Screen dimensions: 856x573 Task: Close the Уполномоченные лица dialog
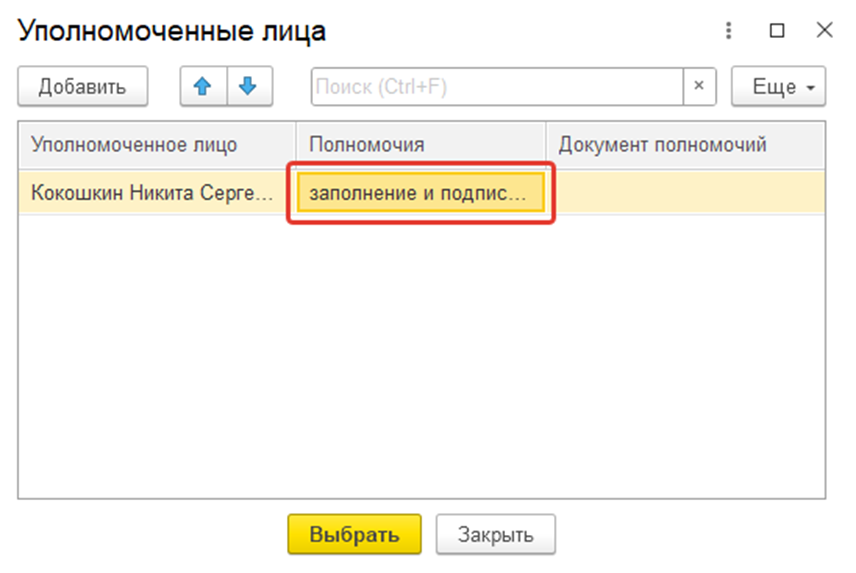tap(824, 30)
